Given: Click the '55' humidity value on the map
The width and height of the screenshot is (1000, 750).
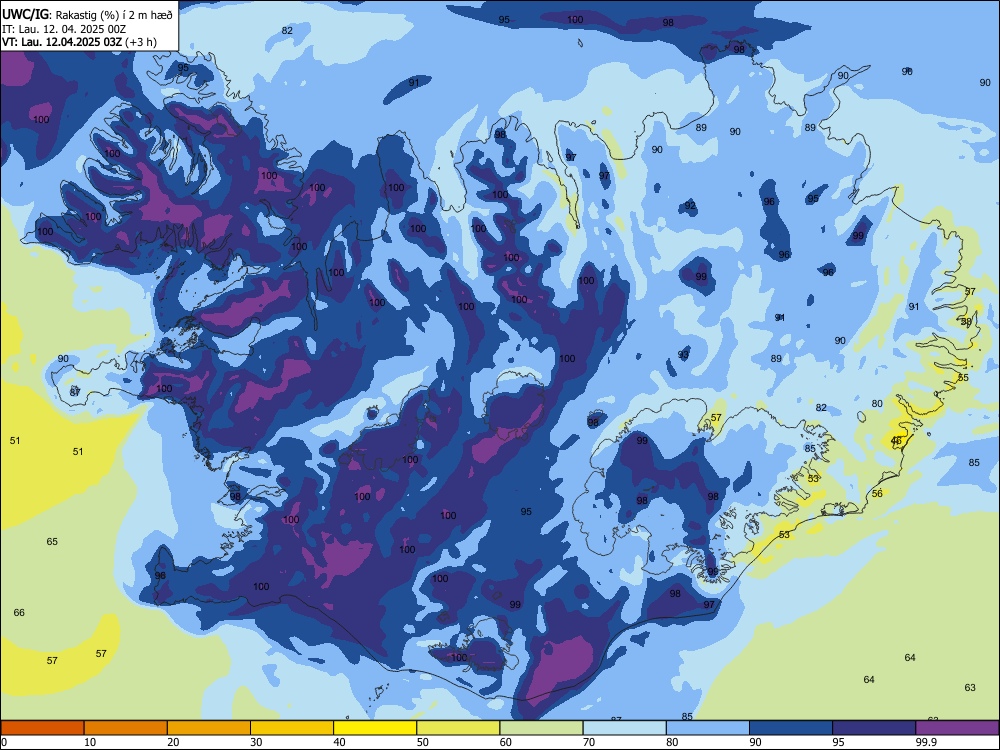Looking at the screenshot, I should (x=963, y=378).
